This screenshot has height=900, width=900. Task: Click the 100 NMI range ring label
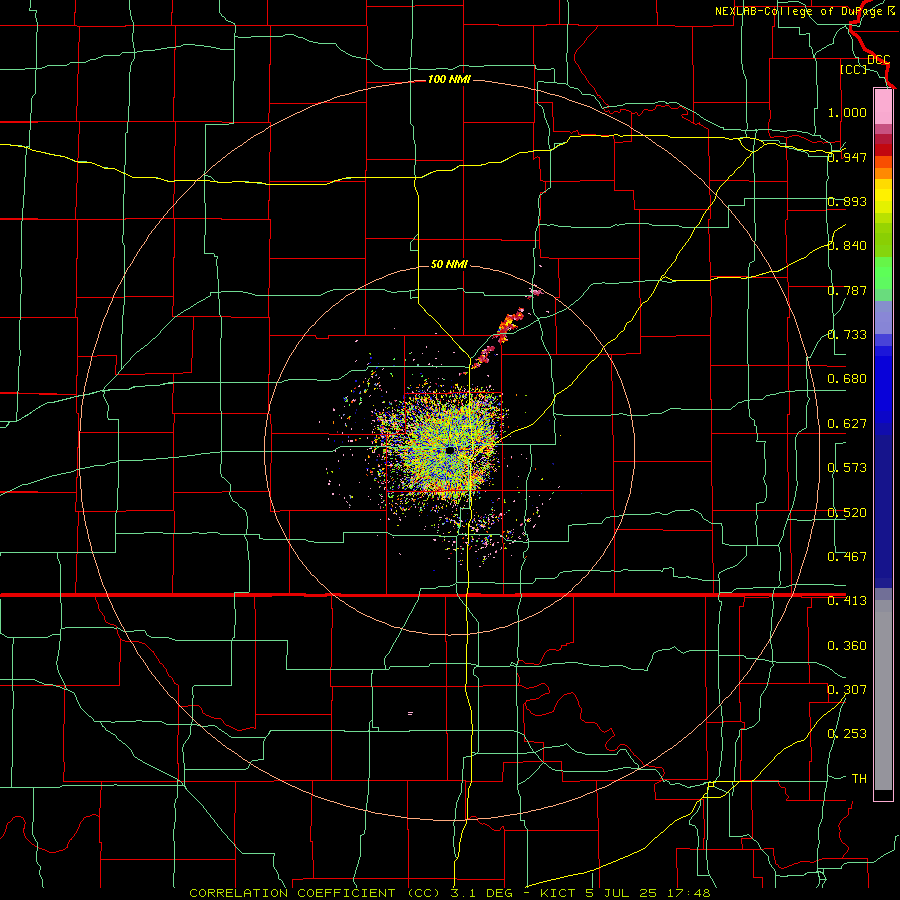coord(449,79)
